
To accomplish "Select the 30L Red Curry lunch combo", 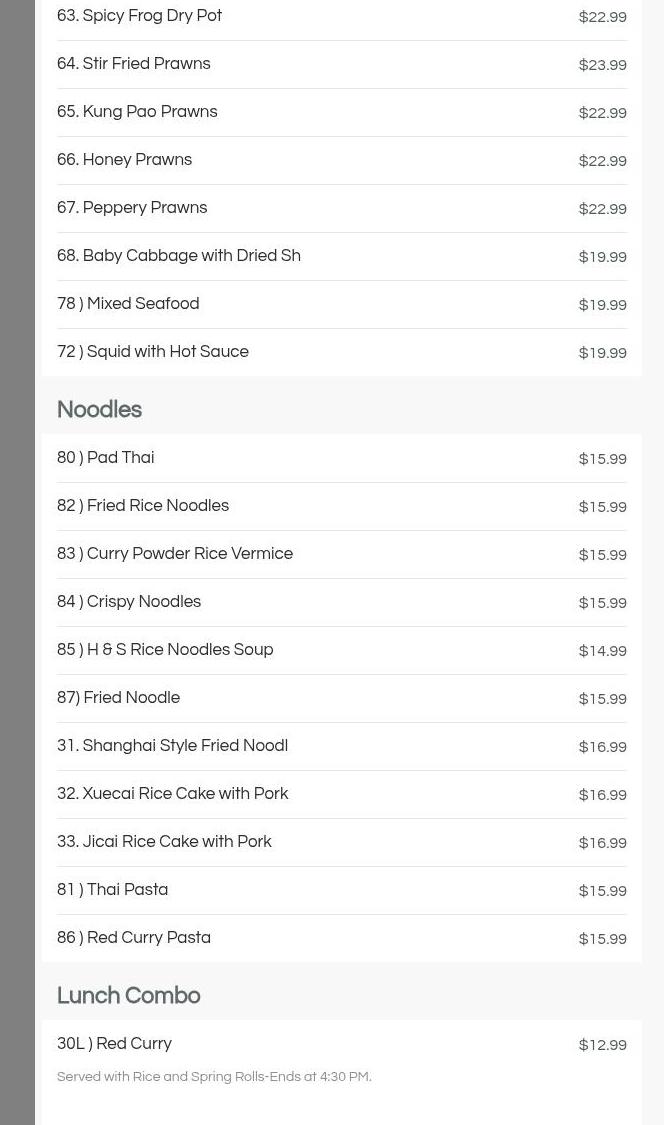I will pyautogui.click(x=342, y=1059).
